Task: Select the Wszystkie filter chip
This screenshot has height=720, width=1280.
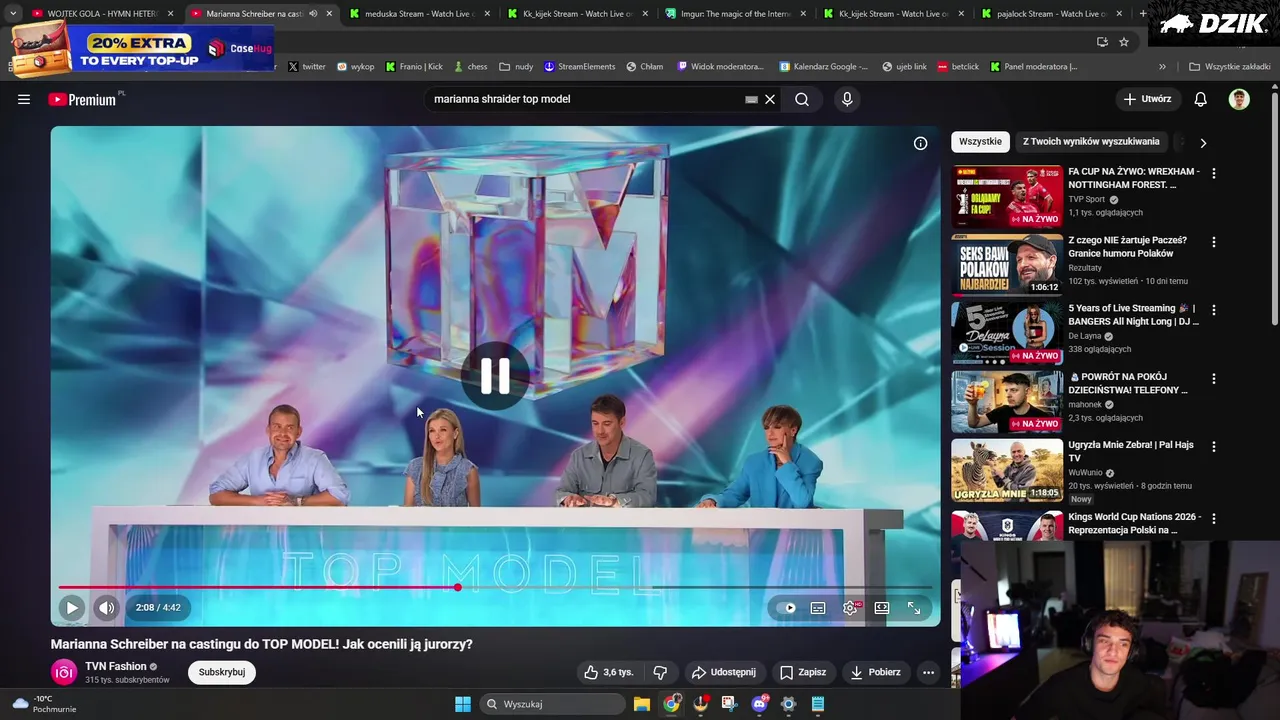Action: [980, 142]
